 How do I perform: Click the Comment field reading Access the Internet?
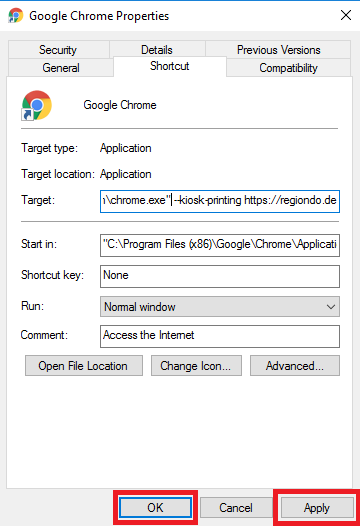pyautogui.click(x=220, y=336)
